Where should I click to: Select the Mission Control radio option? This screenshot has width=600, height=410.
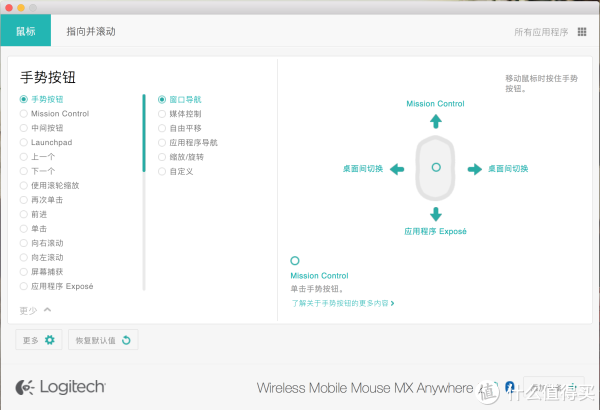tap(24, 114)
